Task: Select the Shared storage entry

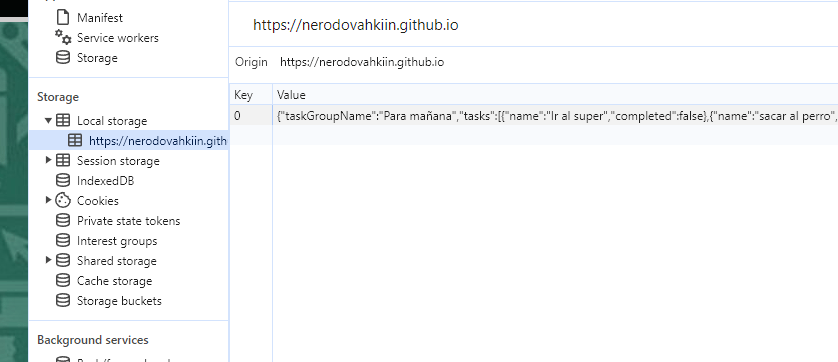Action: click(117, 261)
